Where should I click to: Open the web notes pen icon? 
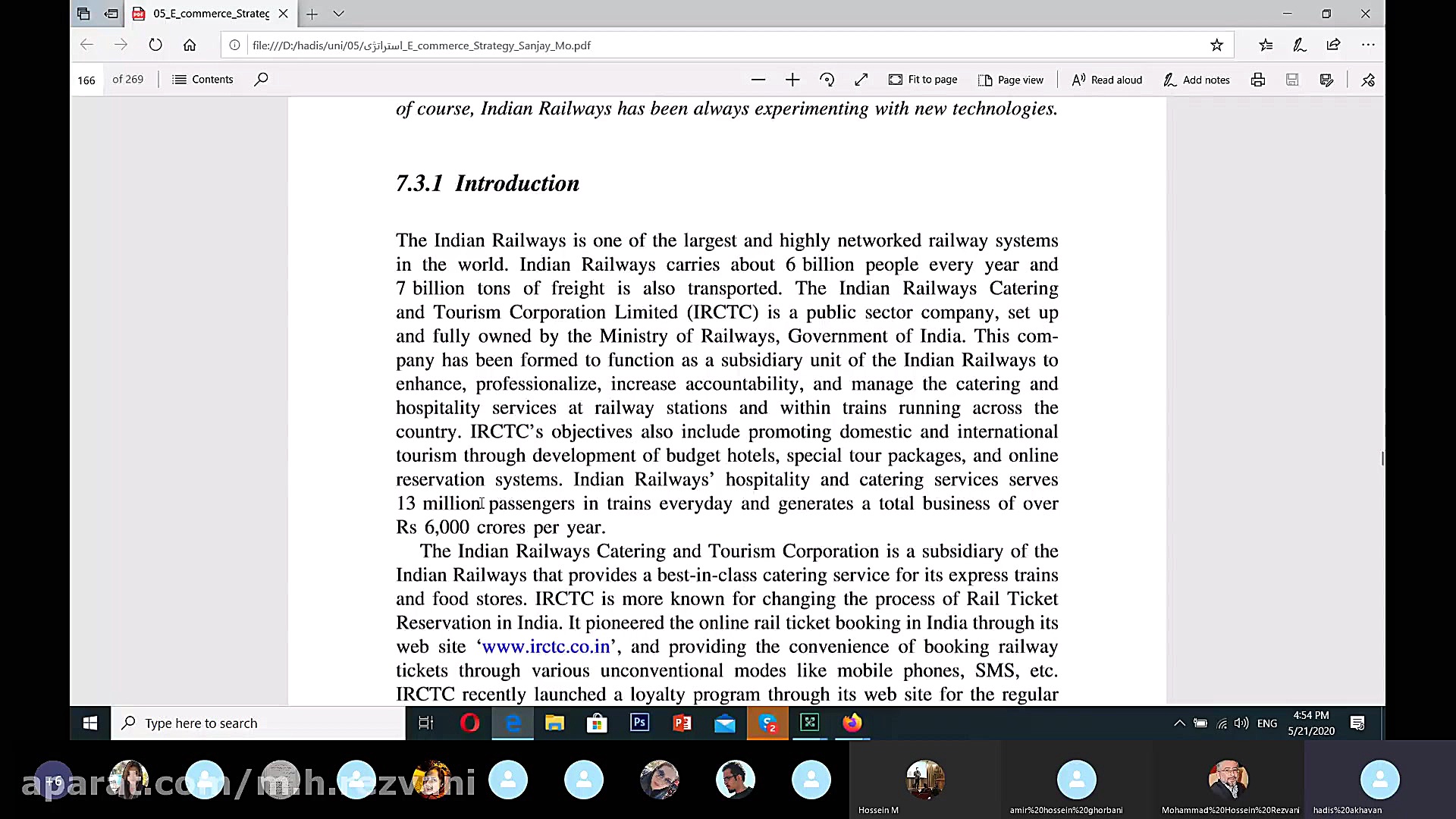point(1300,45)
